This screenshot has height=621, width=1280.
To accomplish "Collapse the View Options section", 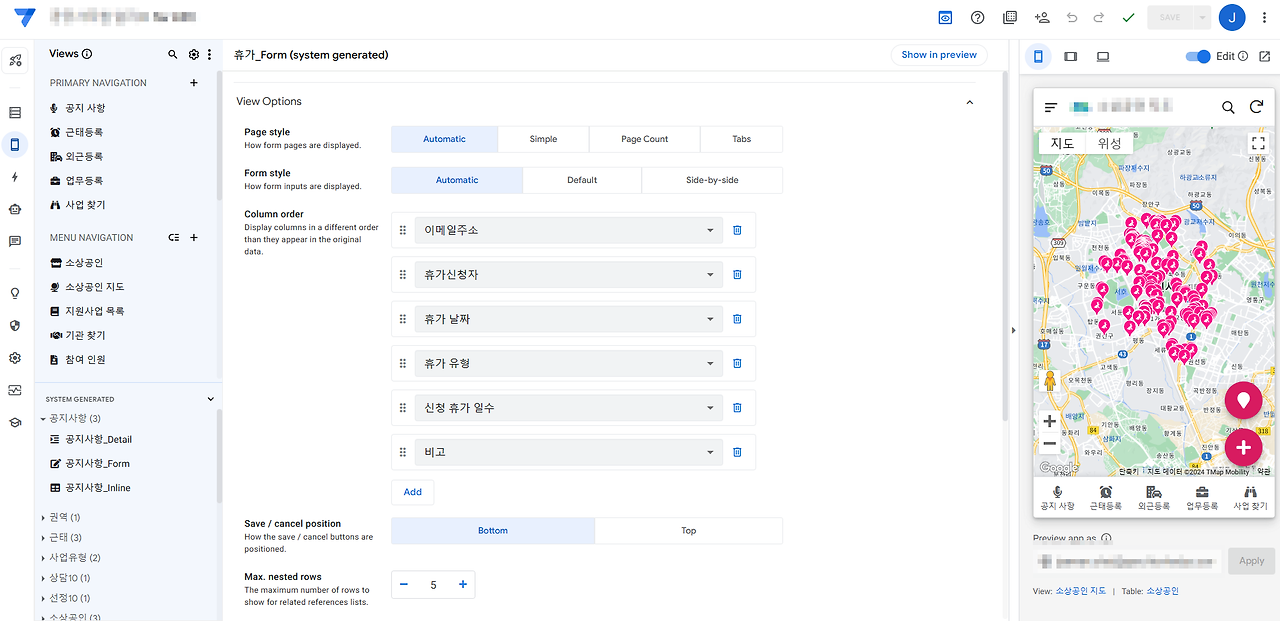I will click(x=969, y=101).
